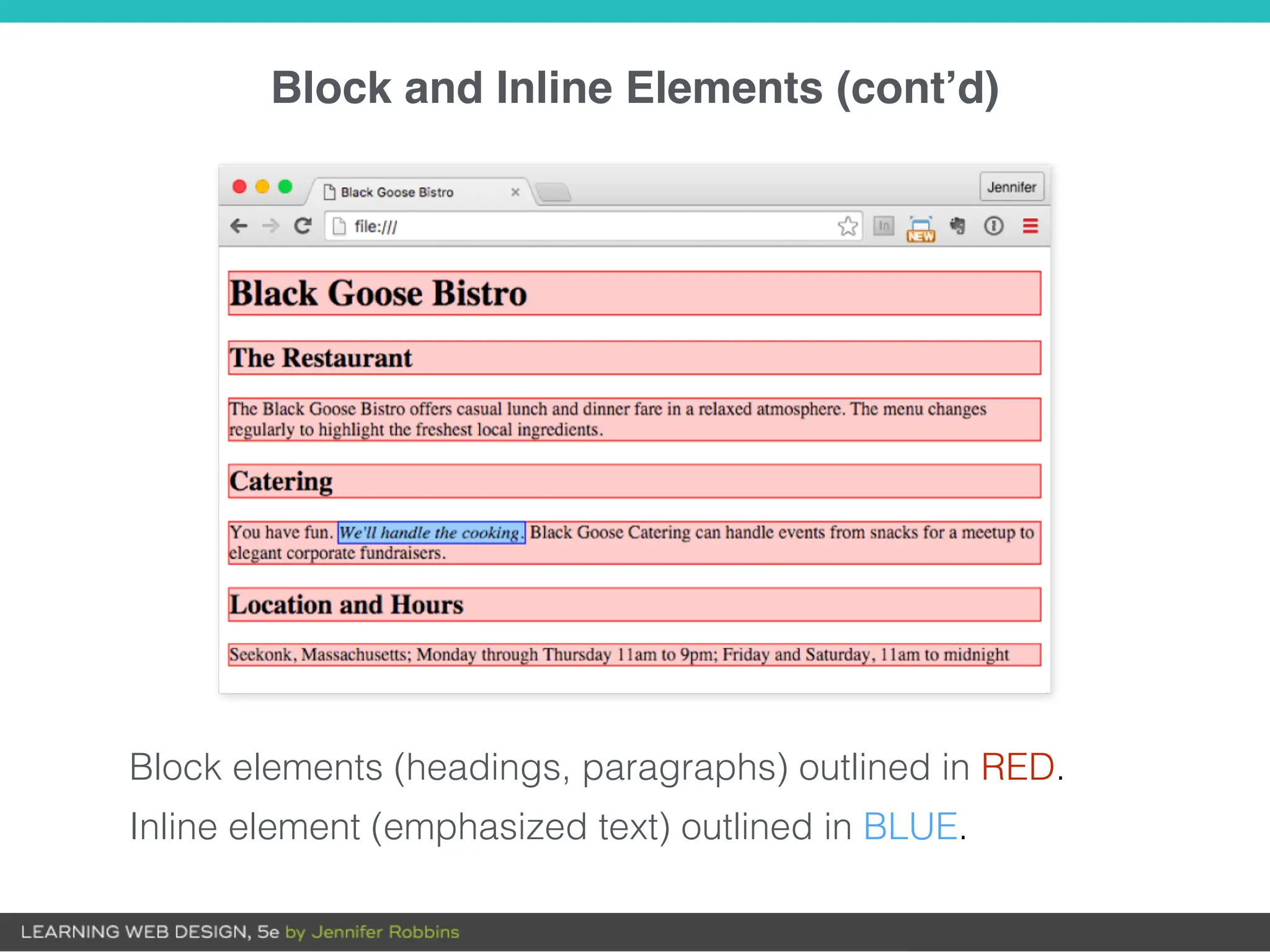Image resolution: width=1270 pixels, height=952 pixels.
Task: Open the NEW screenshot extension icon
Action: (x=921, y=229)
